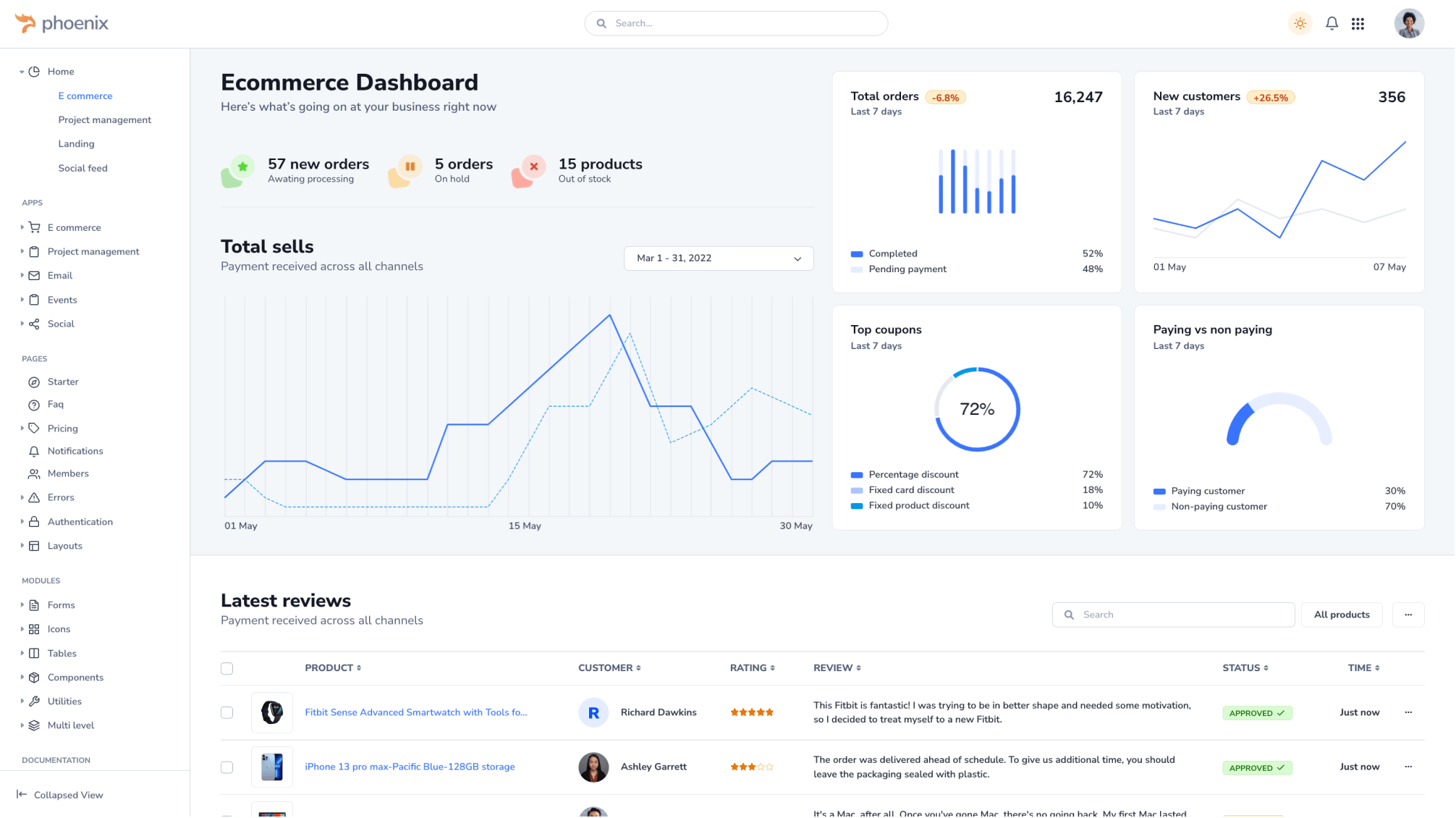Click the All products button

coord(1341,615)
